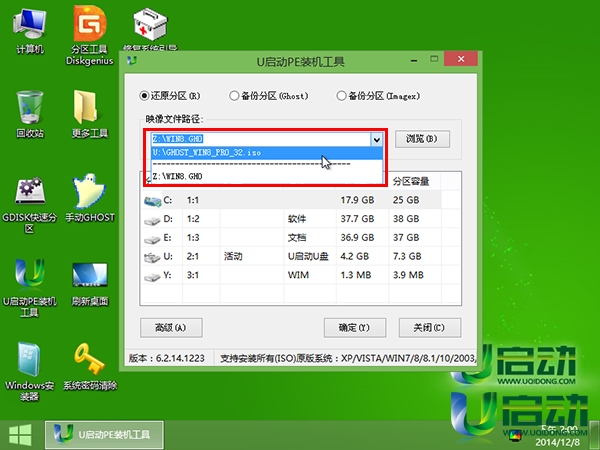
Task: Select the E: partition row label
Action: pos(168,238)
